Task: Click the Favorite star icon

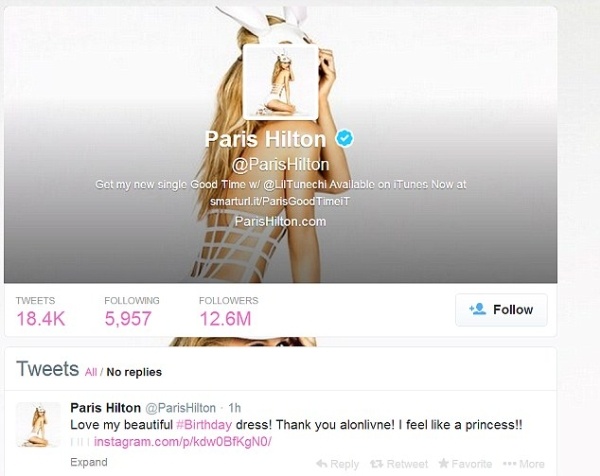Action: click(443, 463)
